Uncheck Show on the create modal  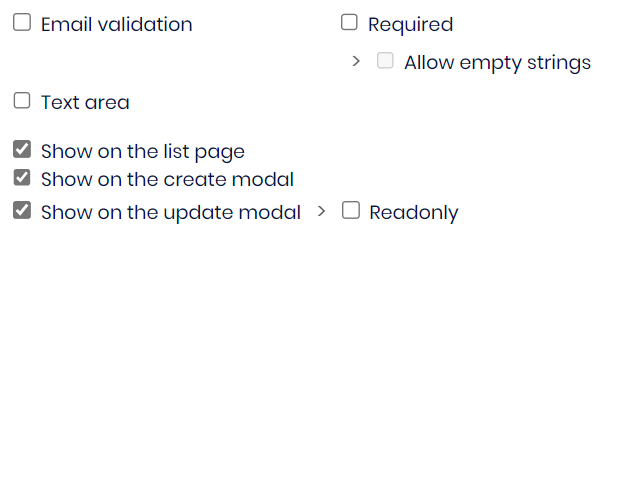[x=22, y=178]
